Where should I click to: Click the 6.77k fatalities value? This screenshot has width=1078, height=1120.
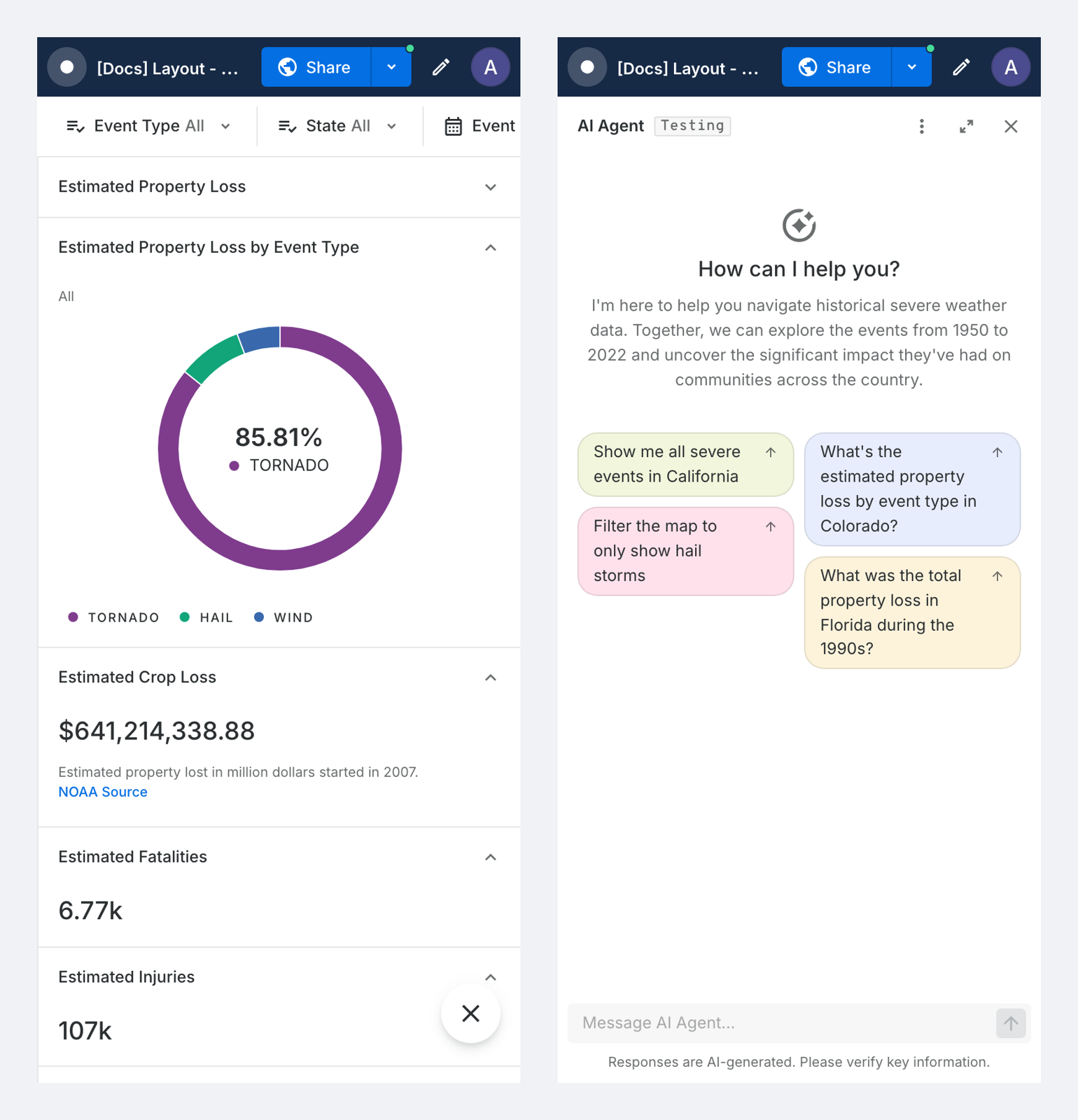[90, 911]
